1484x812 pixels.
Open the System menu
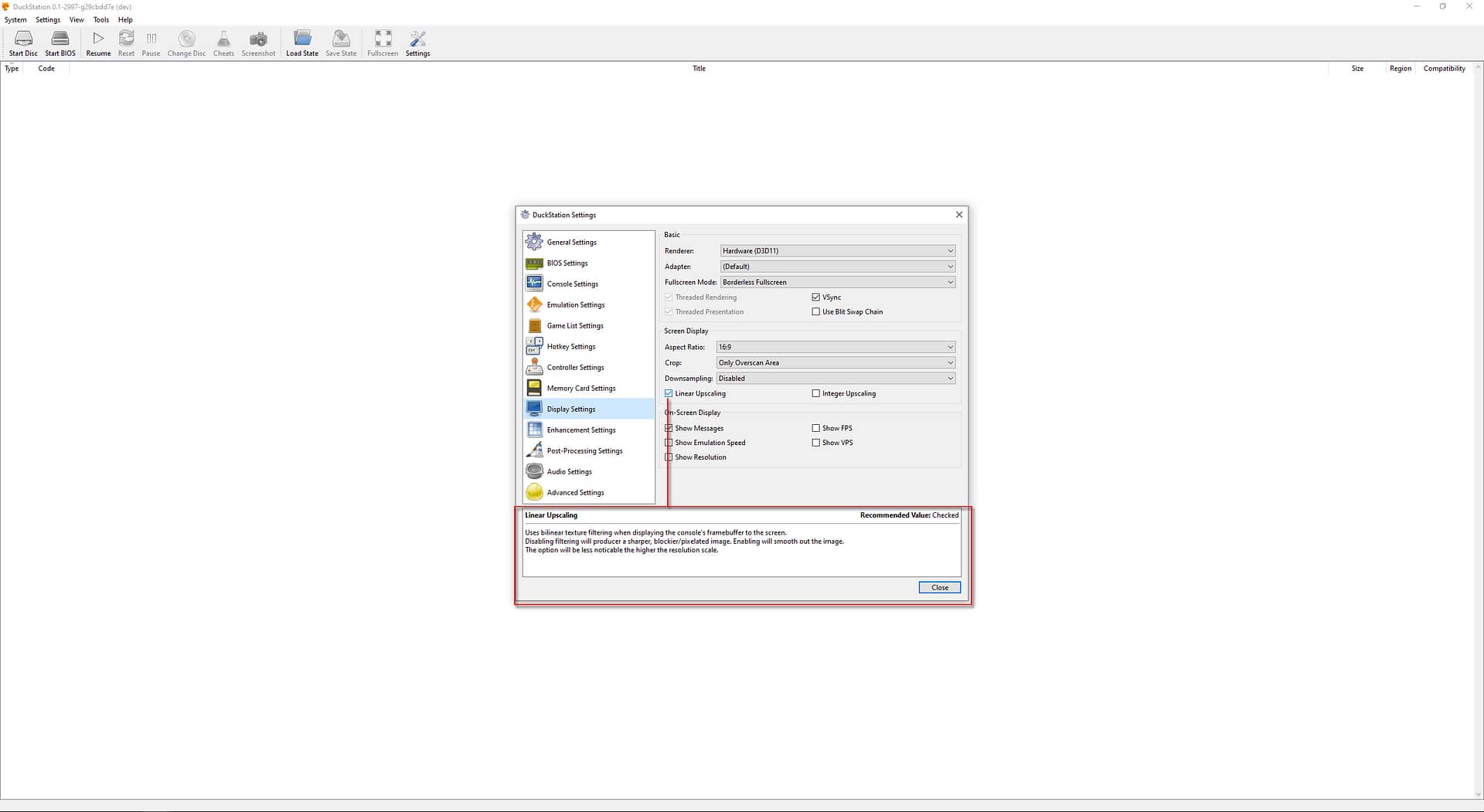[x=15, y=20]
